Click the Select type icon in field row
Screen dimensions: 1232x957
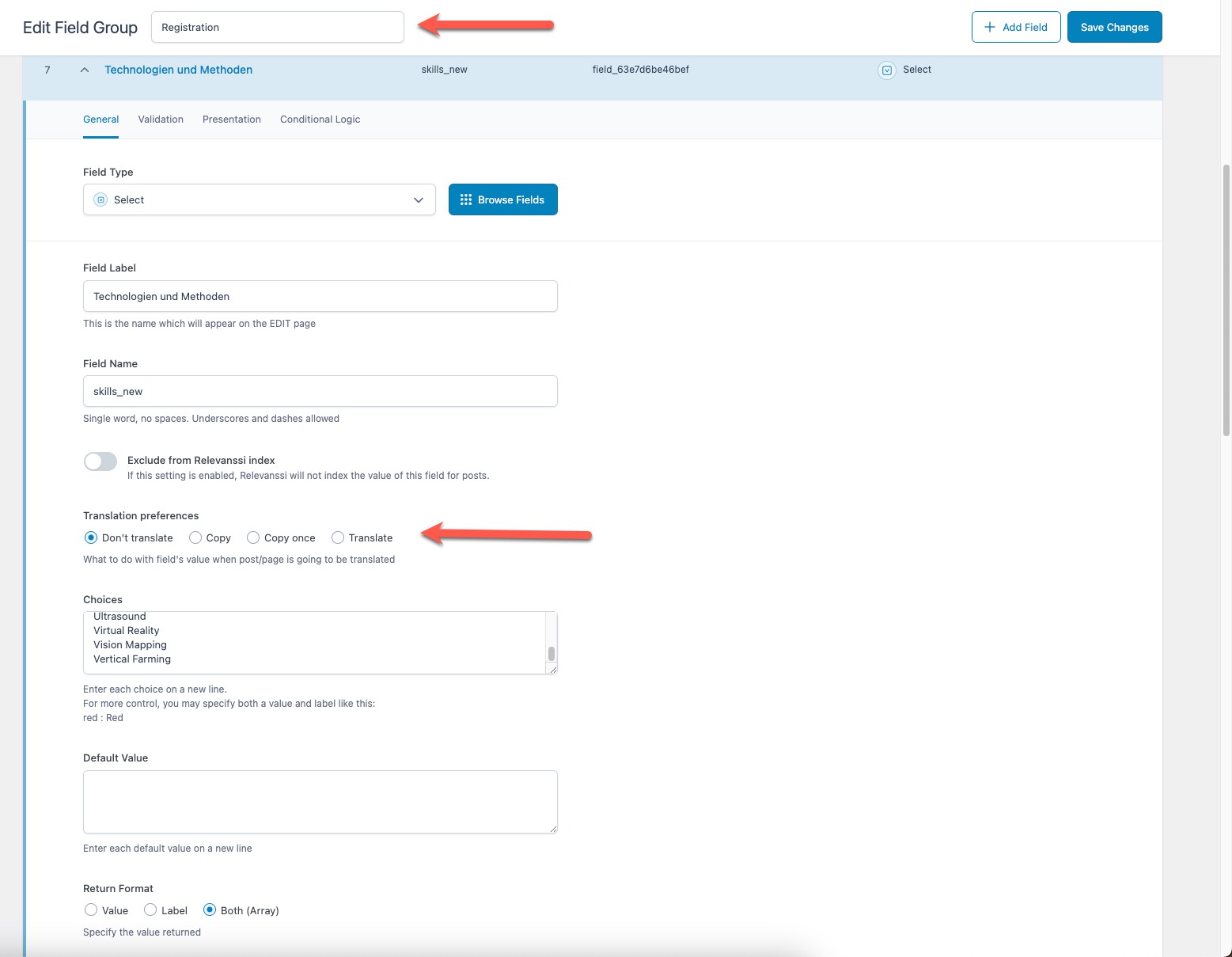887,70
